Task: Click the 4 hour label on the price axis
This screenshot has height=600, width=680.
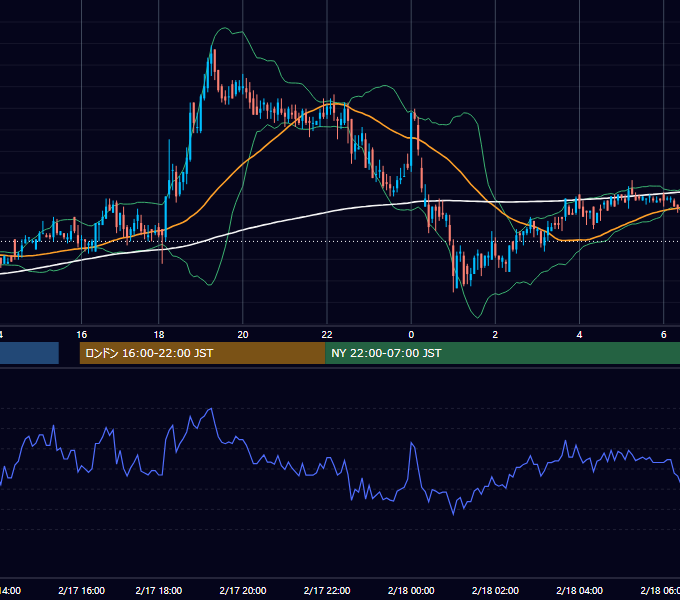Action: (579, 335)
